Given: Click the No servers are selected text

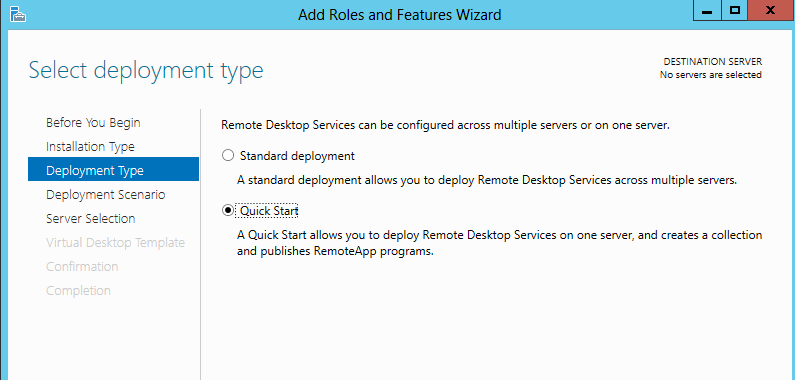Looking at the screenshot, I should 710,75.
